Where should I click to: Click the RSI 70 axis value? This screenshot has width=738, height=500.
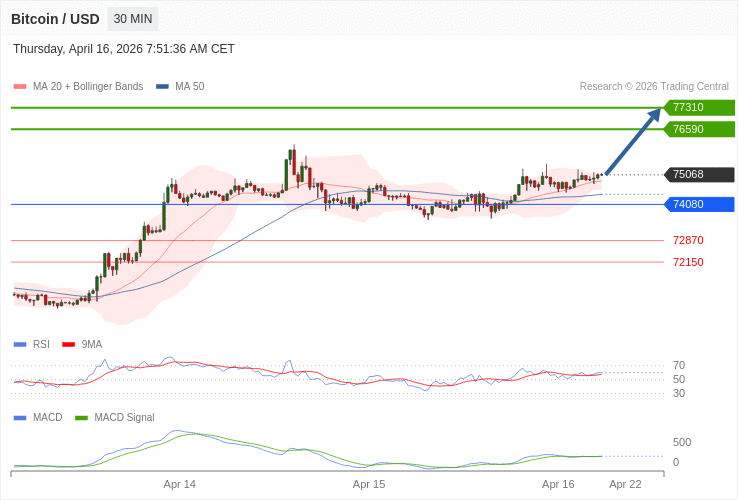point(679,365)
